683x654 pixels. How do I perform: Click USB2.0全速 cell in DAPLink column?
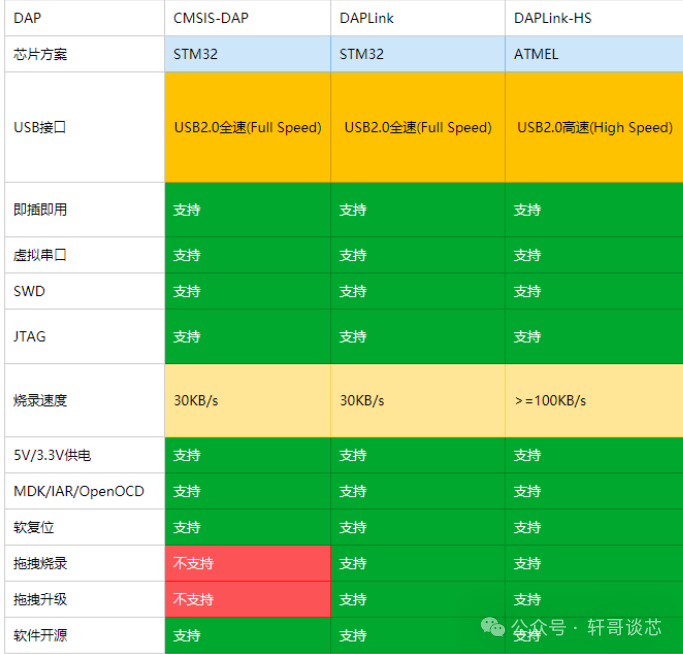[418, 127]
